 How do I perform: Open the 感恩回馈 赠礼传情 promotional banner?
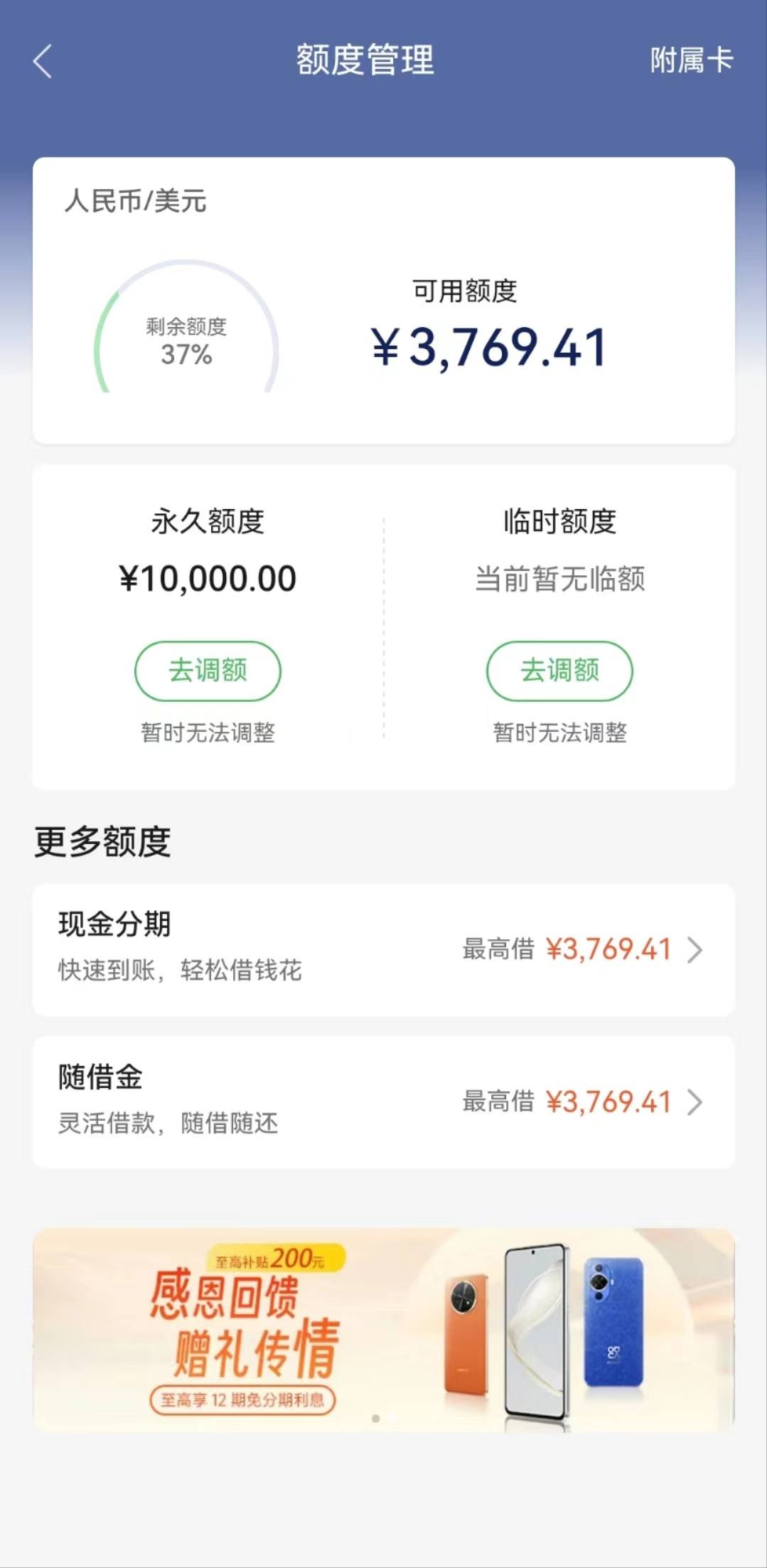pyautogui.click(x=384, y=1330)
